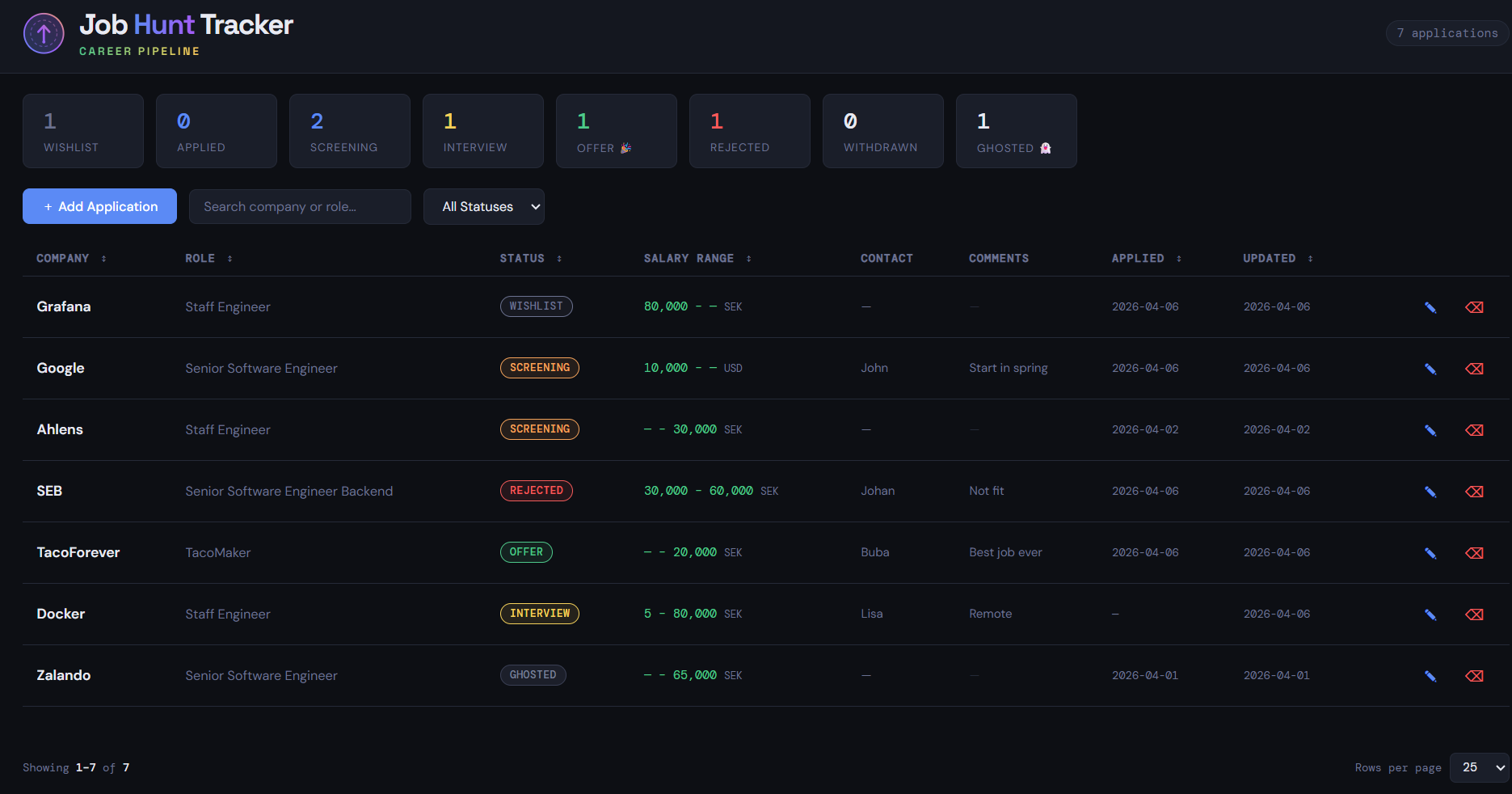
Task: Click the Add Application button
Action: [x=99, y=206]
